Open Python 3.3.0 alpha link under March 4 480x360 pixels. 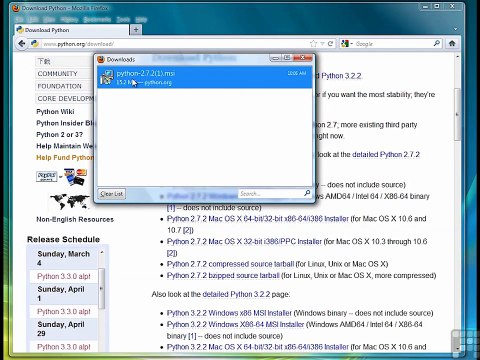(64, 276)
